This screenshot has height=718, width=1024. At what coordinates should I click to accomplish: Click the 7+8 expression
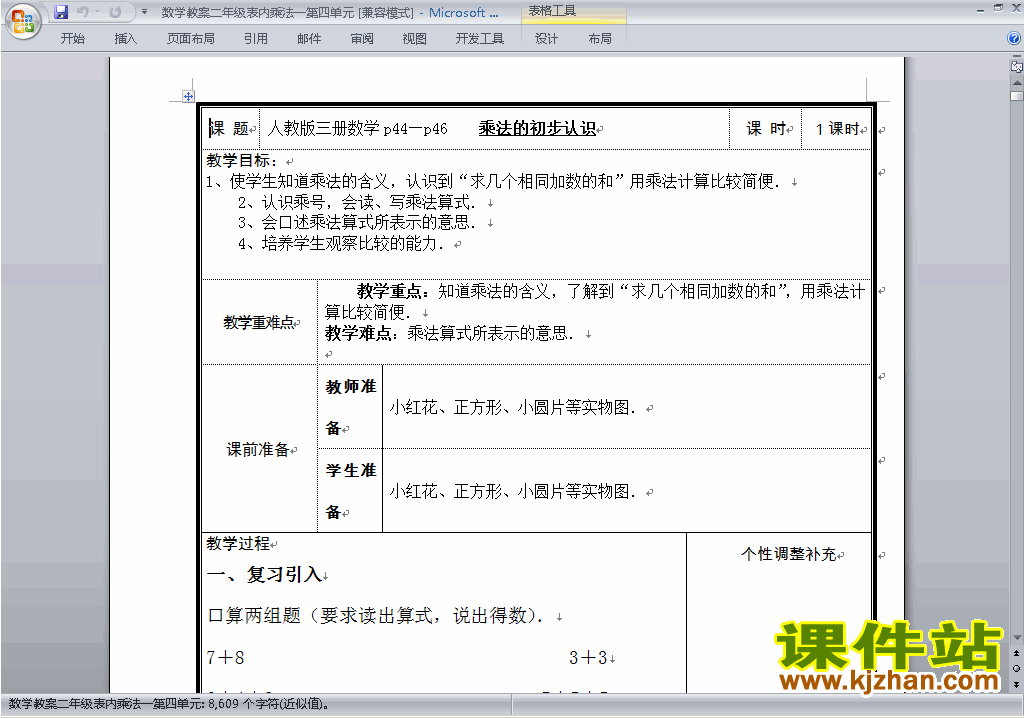(x=225, y=658)
